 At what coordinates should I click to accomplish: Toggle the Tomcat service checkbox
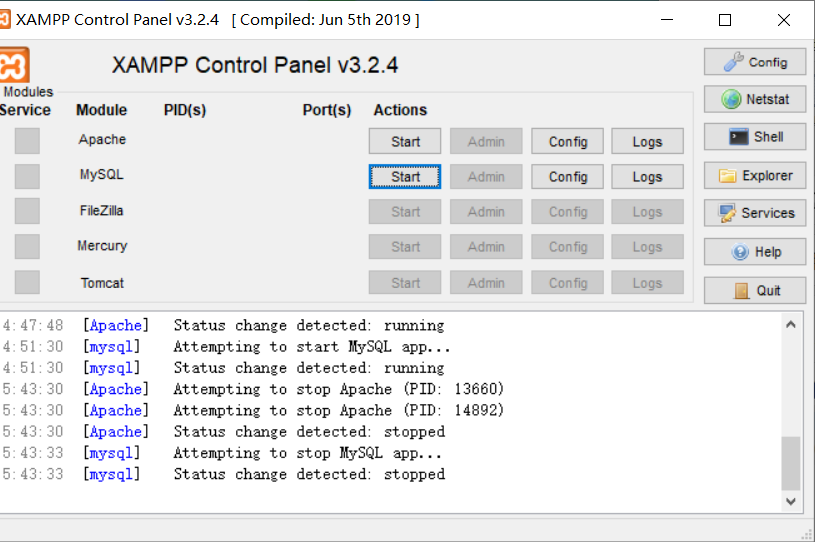click(27, 282)
